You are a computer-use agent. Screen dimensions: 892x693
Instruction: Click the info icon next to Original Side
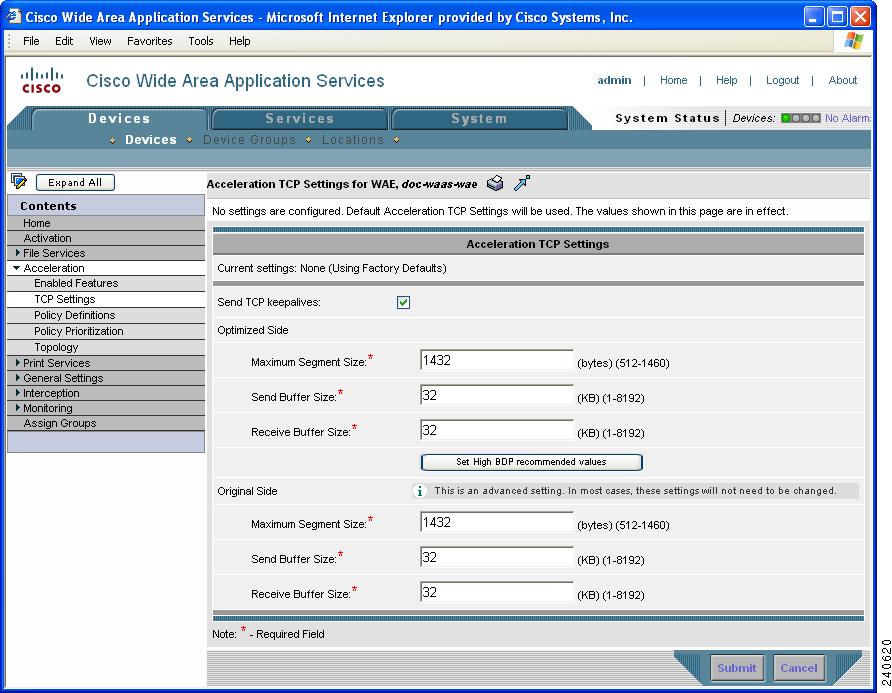point(419,491)
